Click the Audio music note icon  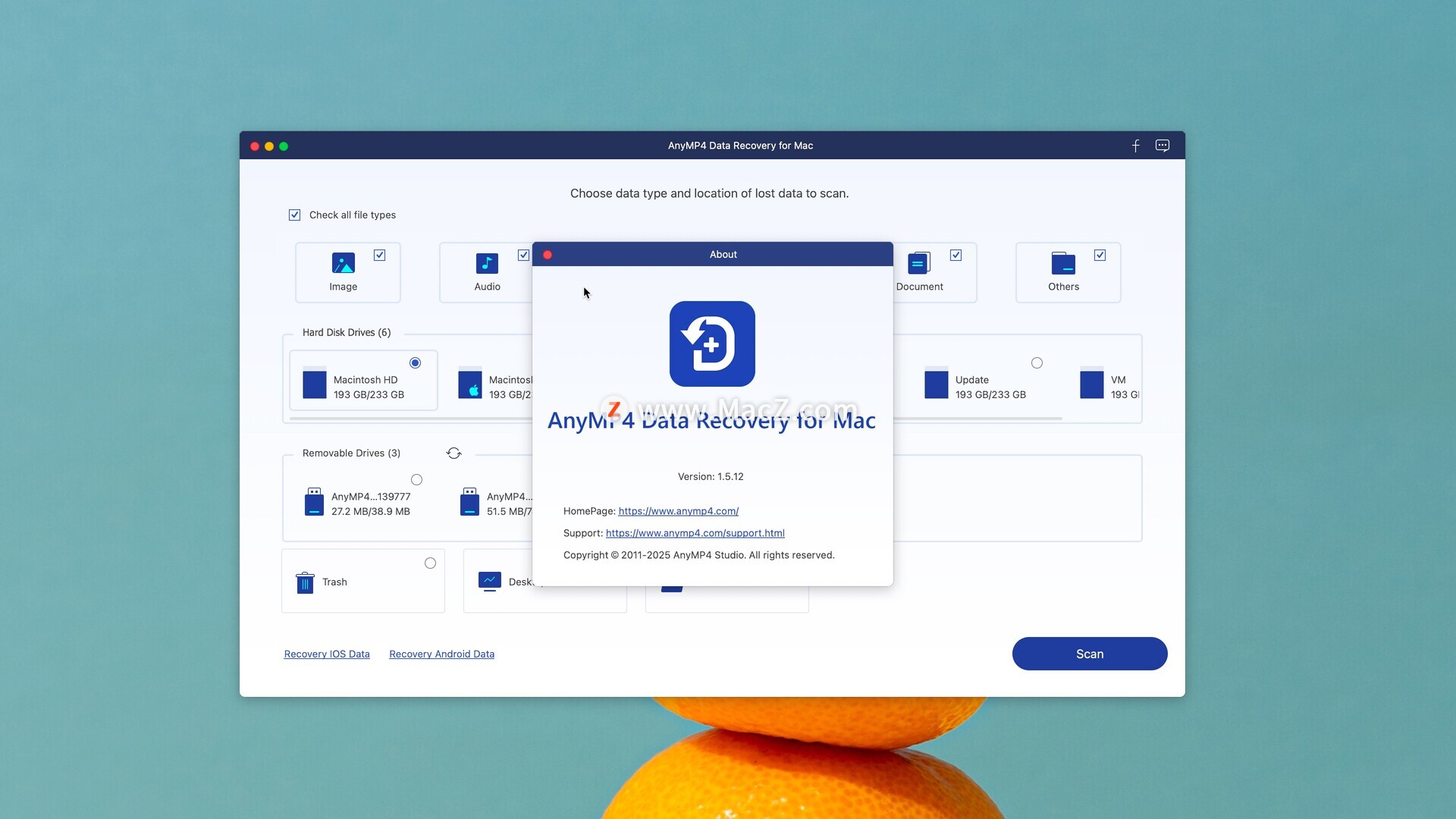click(487, 263)
